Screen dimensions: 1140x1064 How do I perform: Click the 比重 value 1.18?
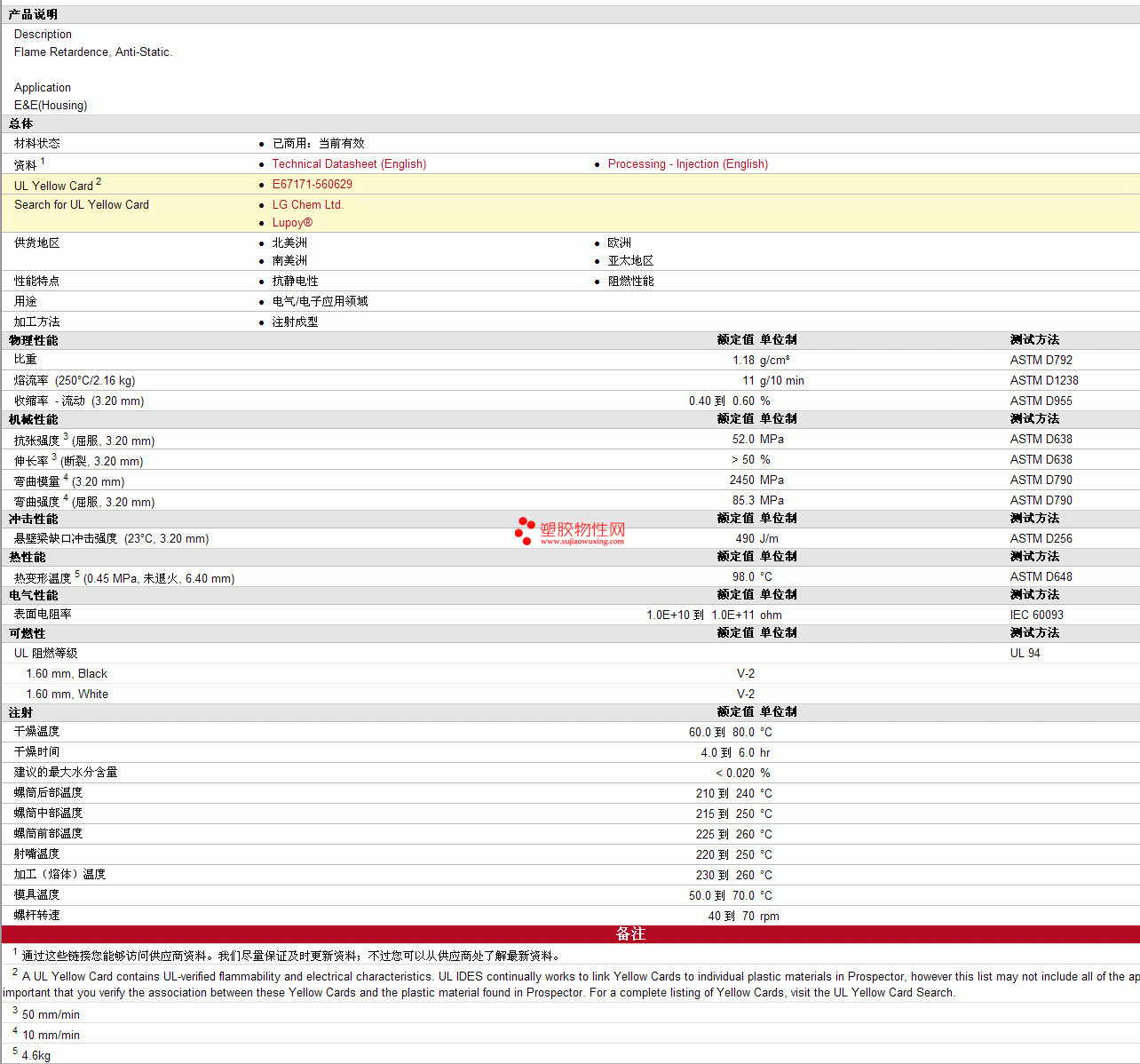[x=743, y=361]
